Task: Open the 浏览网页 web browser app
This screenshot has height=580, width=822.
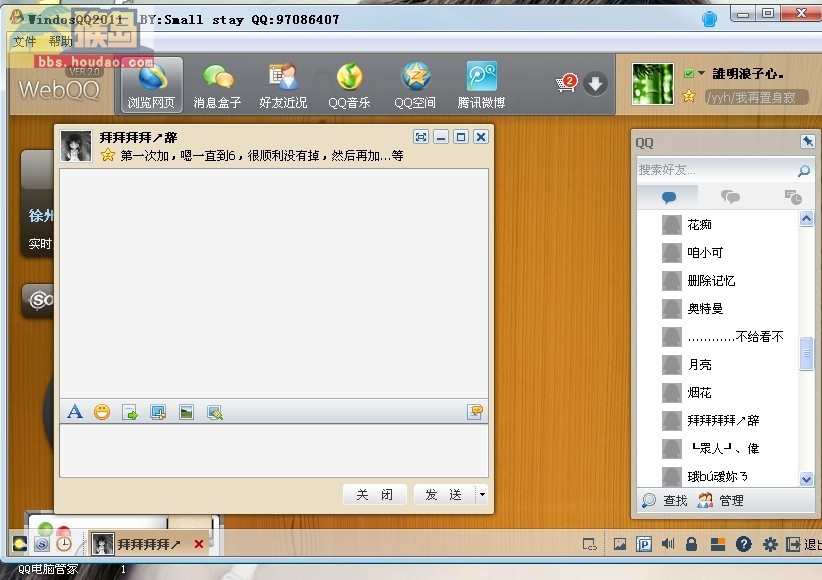Action: click(152, 85)
